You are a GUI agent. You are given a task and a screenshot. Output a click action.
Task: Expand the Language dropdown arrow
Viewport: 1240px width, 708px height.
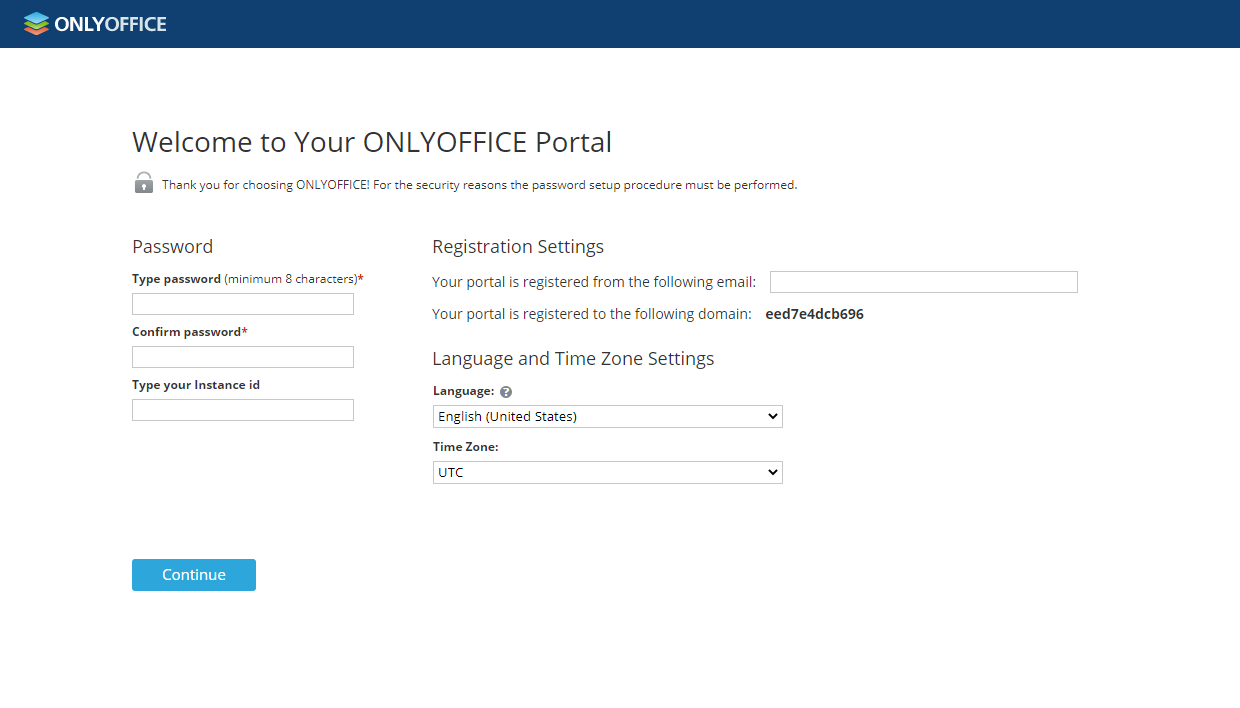coord(773,416)
